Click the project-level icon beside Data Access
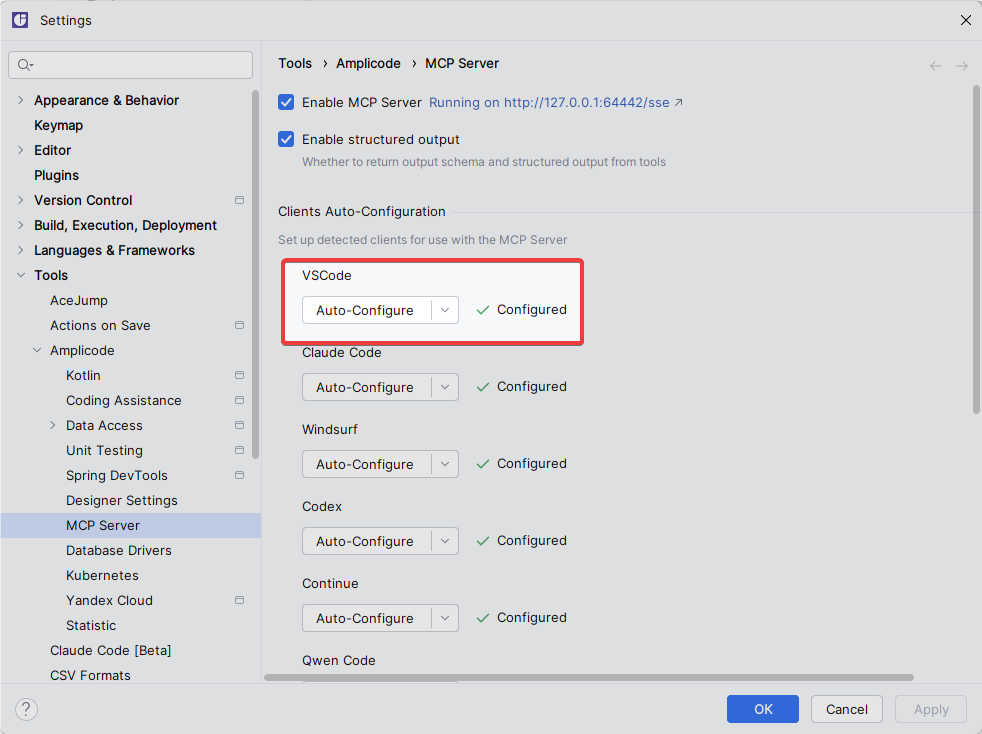The width and height of the screenshot is (982, 734). point(239,425)
